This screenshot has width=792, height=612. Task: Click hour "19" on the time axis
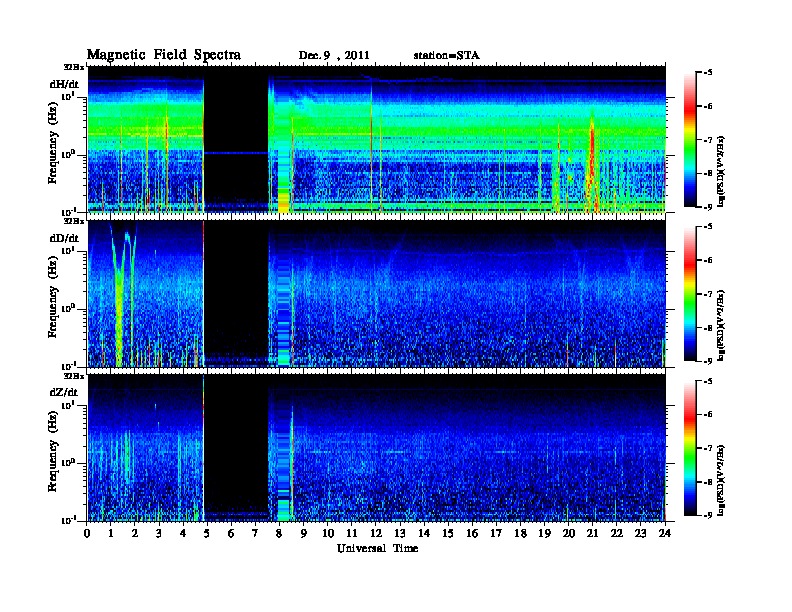click(544, 533)
